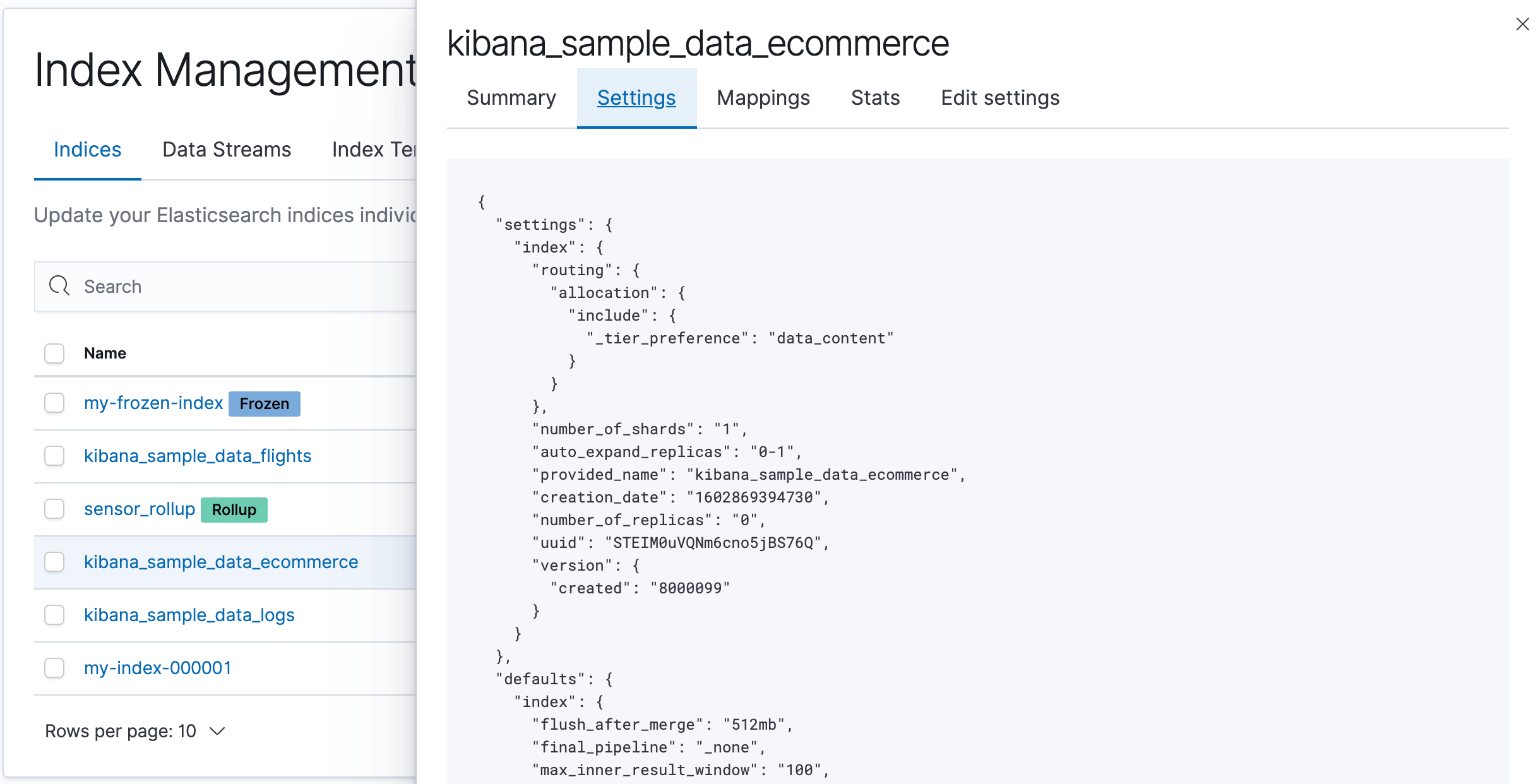Image resolution: width=1538 pixels, height=784 pixels.
Task: Click the Rollup badge
Action: click(234, 510)
